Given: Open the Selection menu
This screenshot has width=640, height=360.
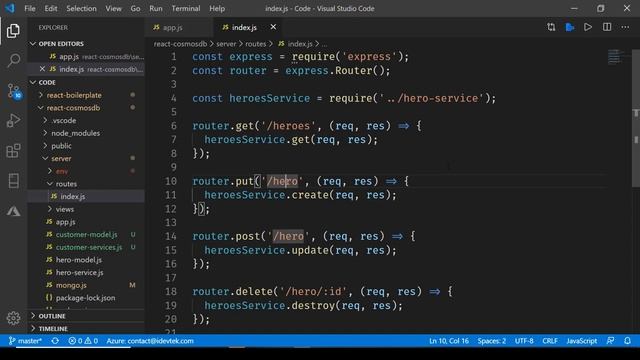Looking at the screenshot, I should pos(81,8).
